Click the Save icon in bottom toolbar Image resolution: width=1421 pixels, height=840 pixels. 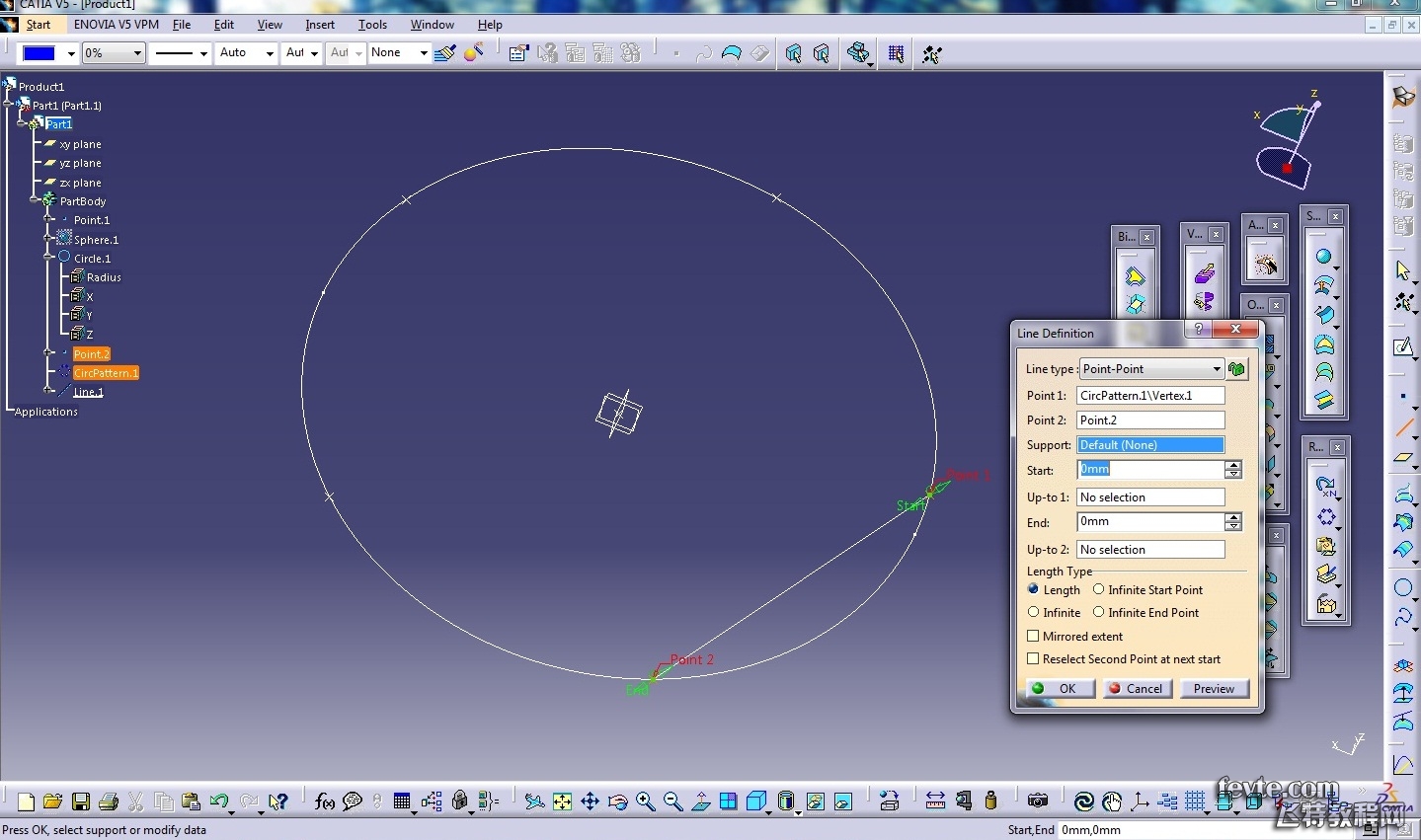(x=81, y=802)
